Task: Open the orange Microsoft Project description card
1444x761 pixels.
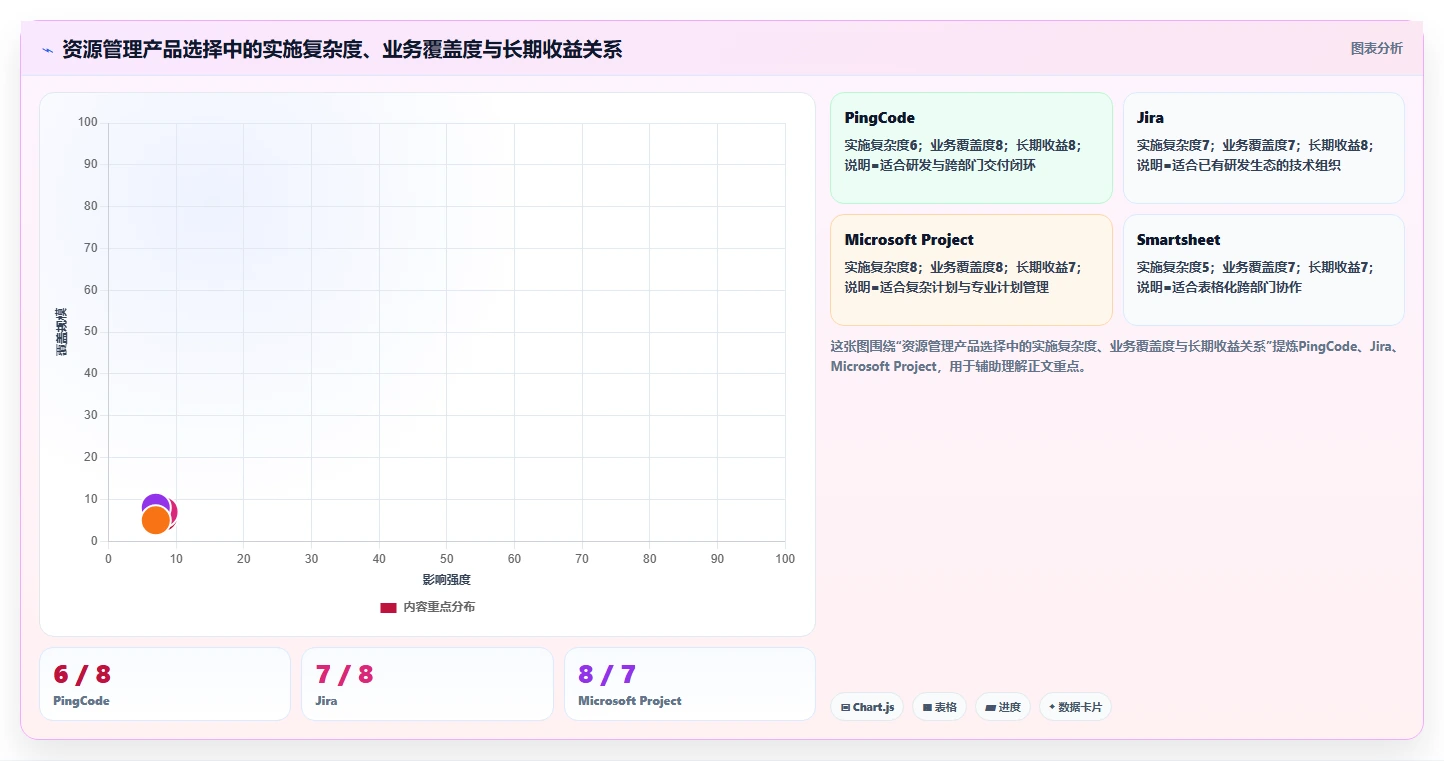Action: pos(971,270)
